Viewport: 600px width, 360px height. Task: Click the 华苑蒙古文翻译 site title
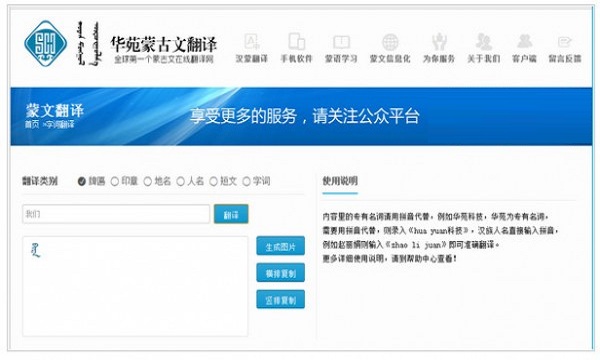164,44
